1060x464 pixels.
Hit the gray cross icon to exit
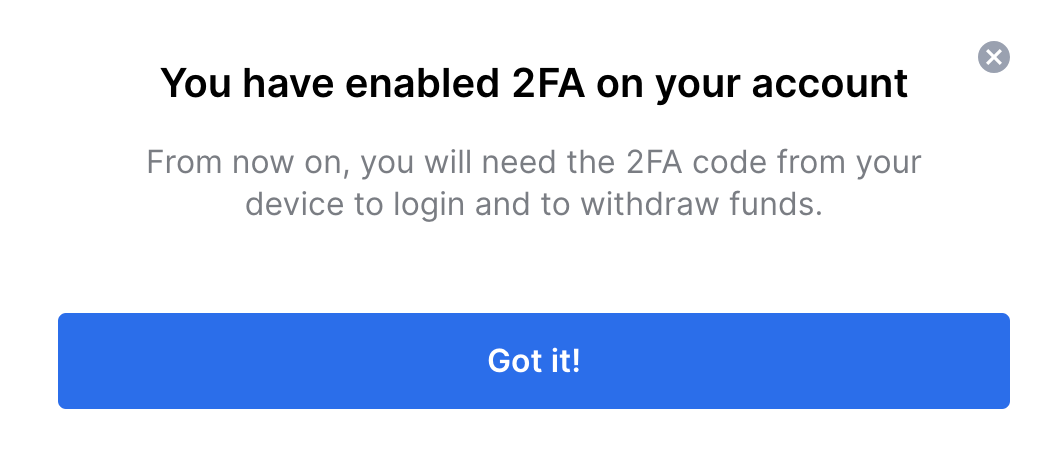[993, 57]
